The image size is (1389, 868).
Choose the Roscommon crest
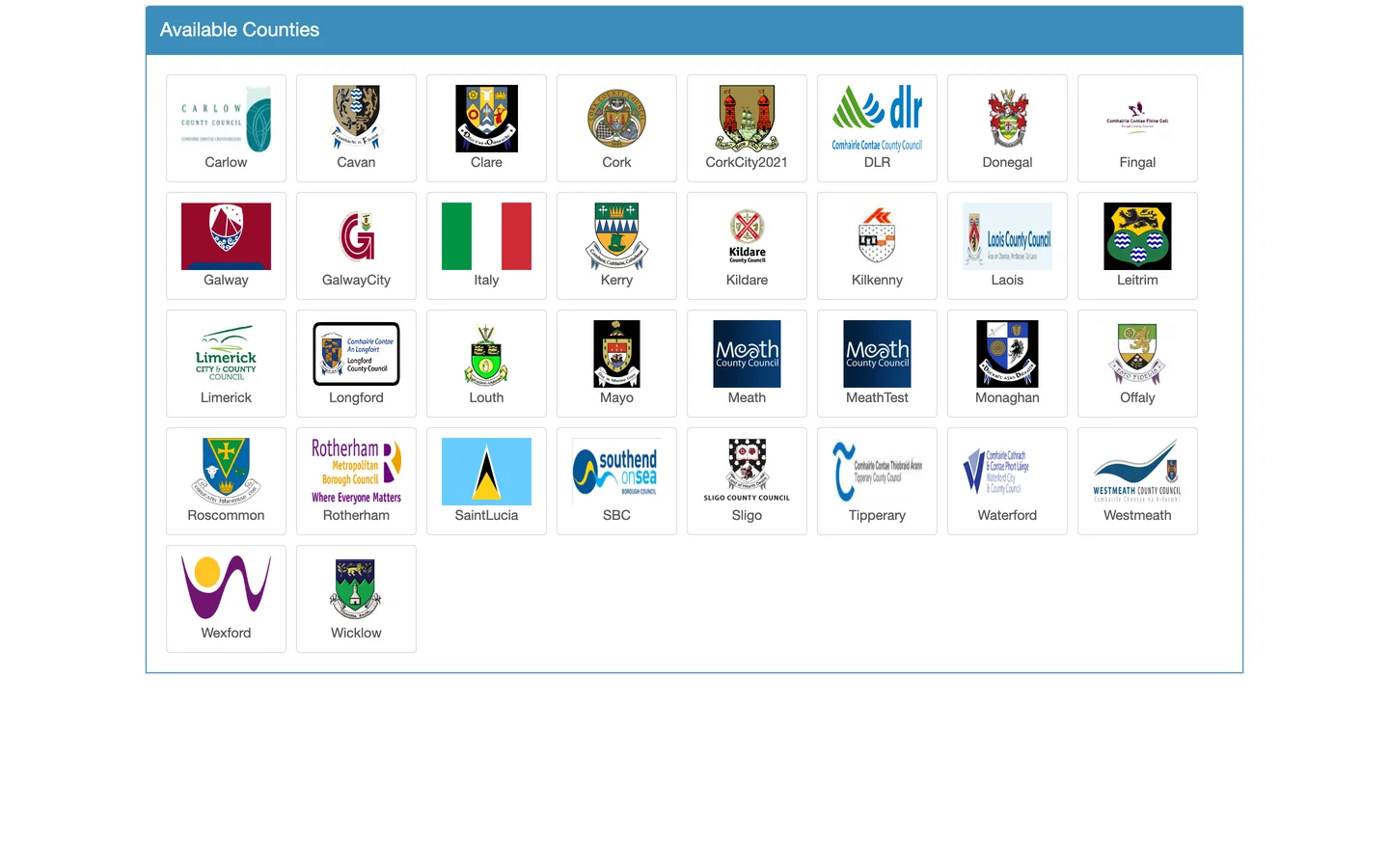[x=226, y=472]
